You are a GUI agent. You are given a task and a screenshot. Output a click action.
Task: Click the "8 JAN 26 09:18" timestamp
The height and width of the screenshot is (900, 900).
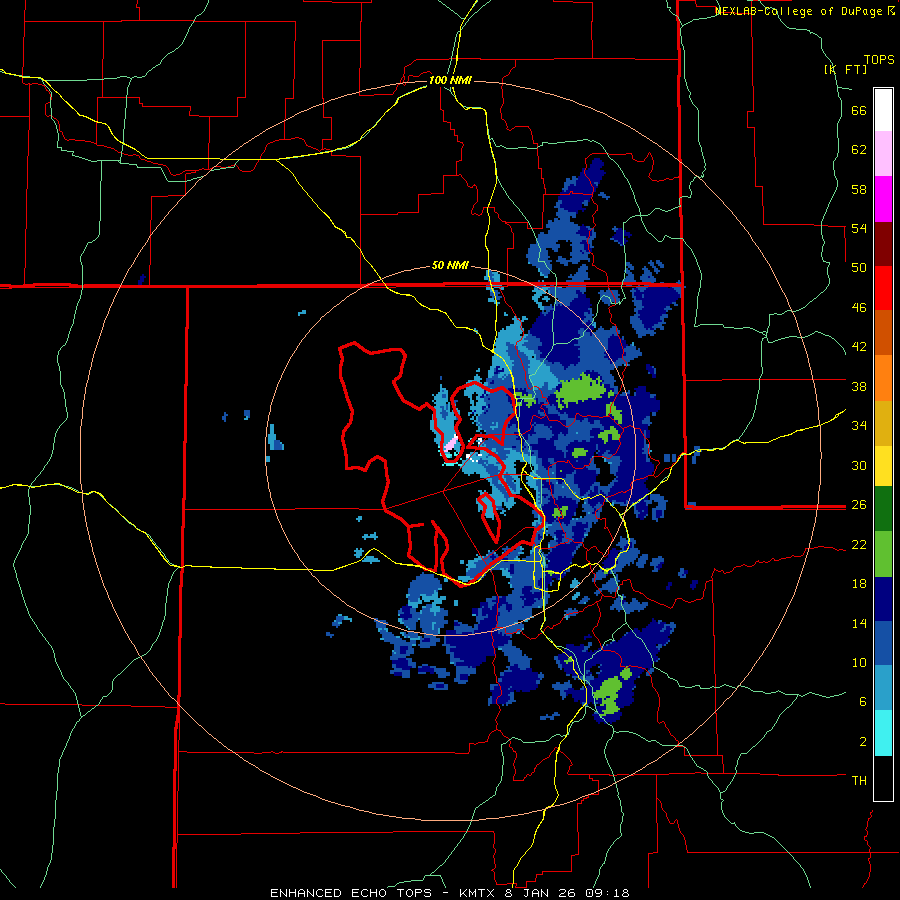tap(567, 893)
